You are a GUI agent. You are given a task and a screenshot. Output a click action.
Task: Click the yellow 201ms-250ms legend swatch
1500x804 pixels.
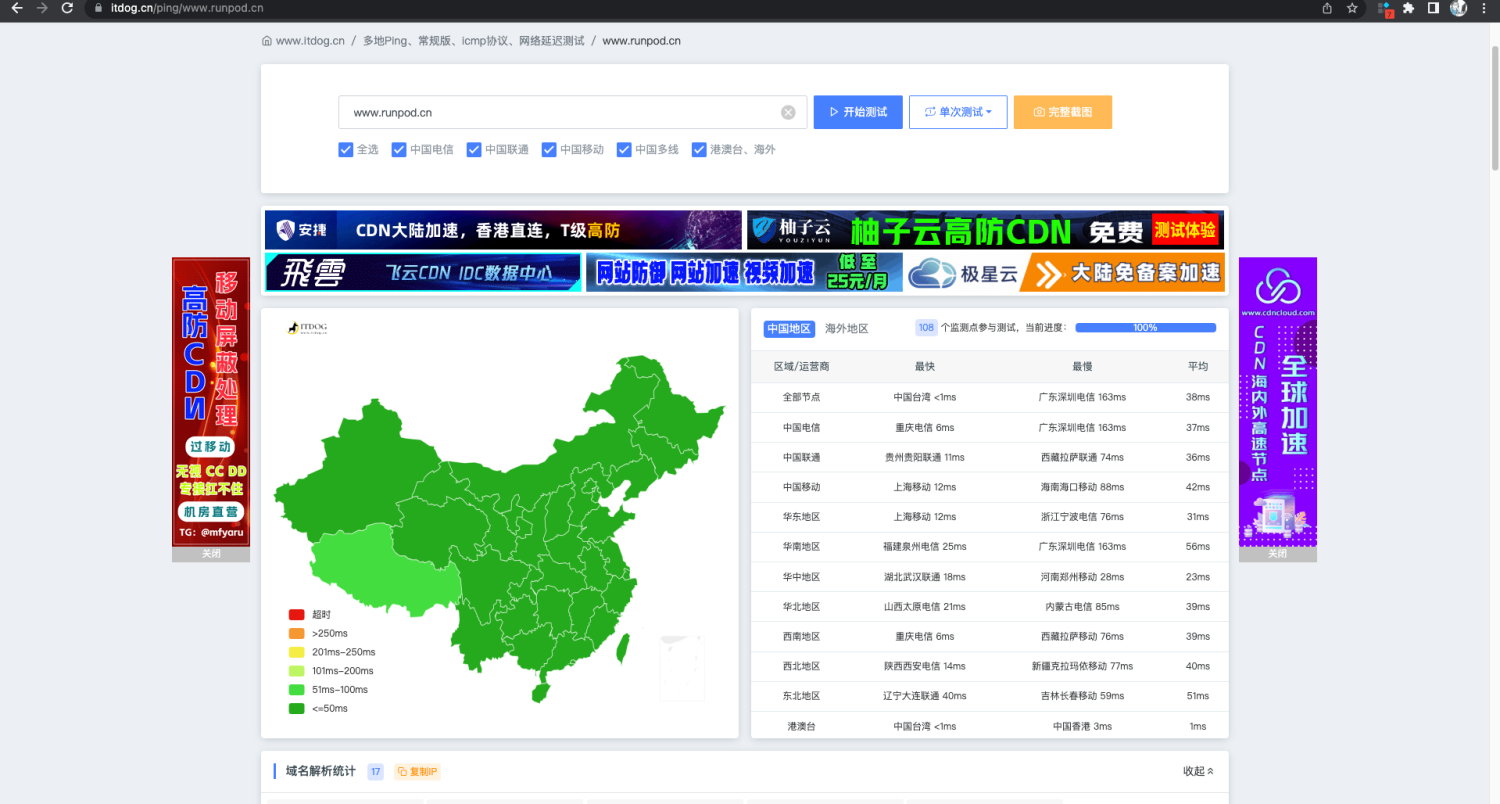click(296, 652)
